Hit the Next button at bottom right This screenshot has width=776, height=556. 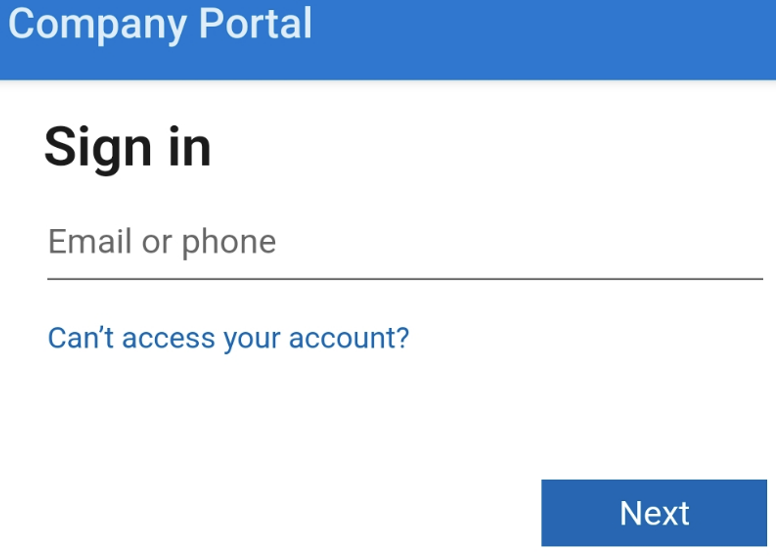pos(654,513)
